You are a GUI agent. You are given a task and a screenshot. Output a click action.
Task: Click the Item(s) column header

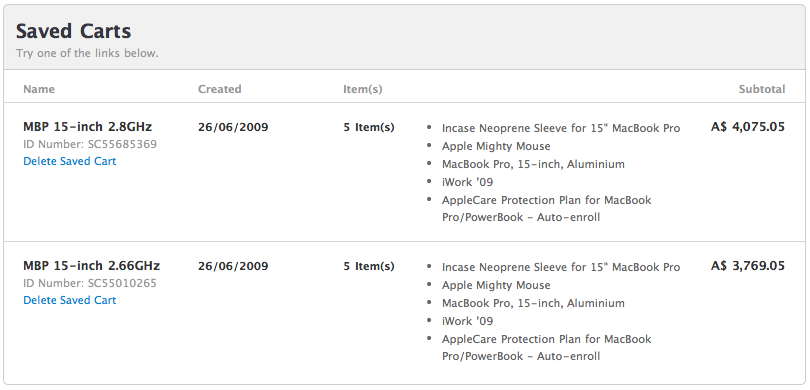(x=363, y=89)
